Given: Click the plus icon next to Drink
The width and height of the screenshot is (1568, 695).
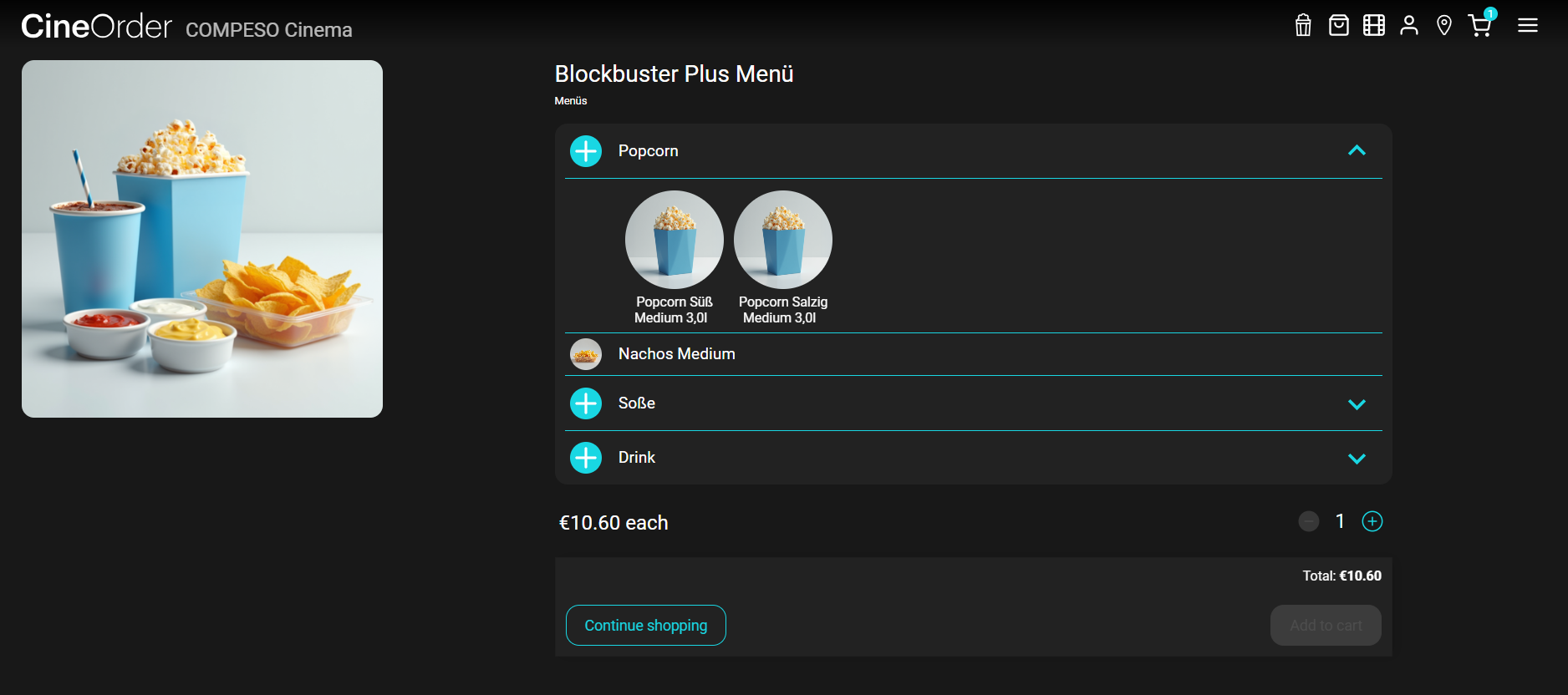Looking at the screenshot, I should point(586,458).
